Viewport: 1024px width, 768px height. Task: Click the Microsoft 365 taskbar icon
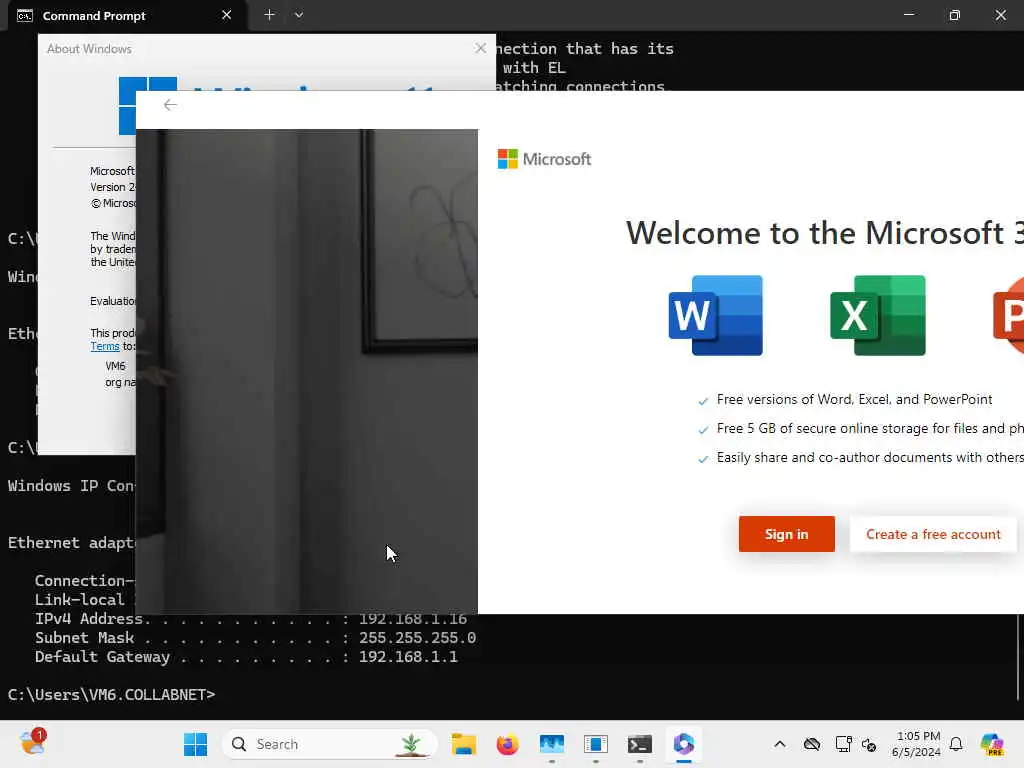click(684, 744)
